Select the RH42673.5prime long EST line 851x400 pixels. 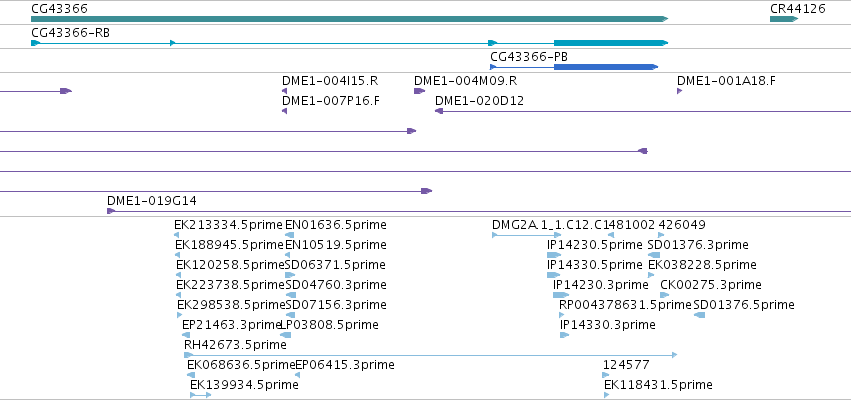click(431, 355)
